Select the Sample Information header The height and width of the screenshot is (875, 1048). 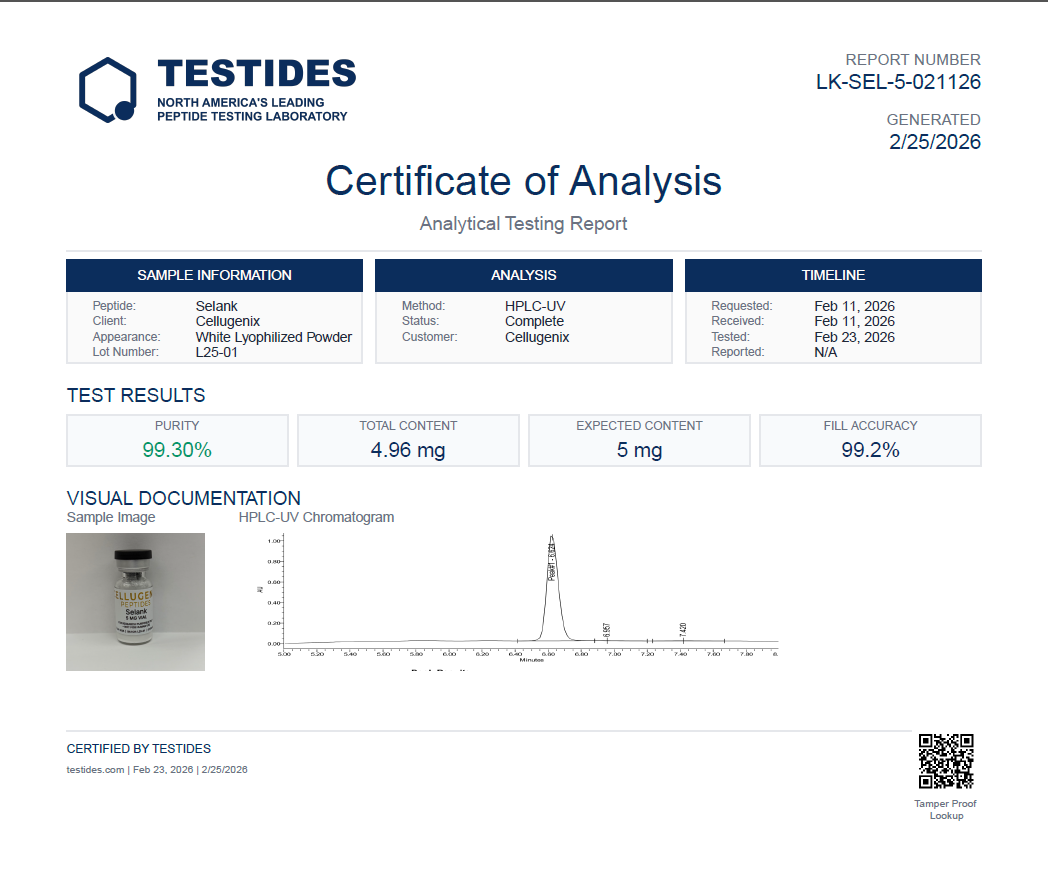214,275
